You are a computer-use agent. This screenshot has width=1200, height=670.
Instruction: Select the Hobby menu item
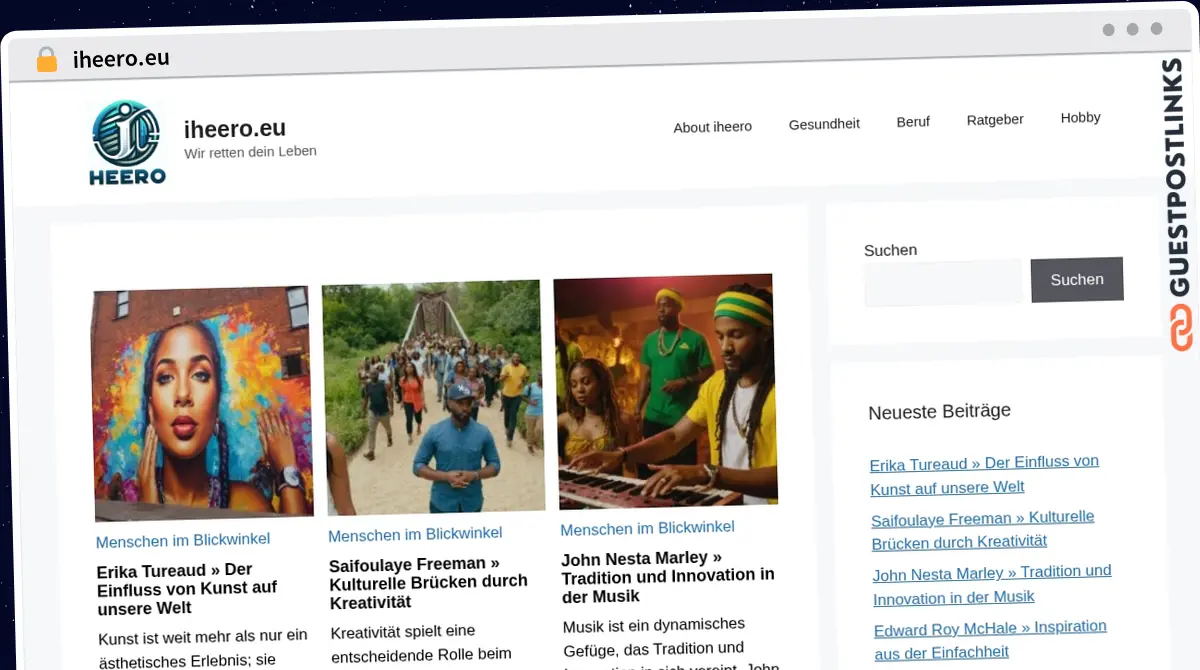tap(1080, 118)
